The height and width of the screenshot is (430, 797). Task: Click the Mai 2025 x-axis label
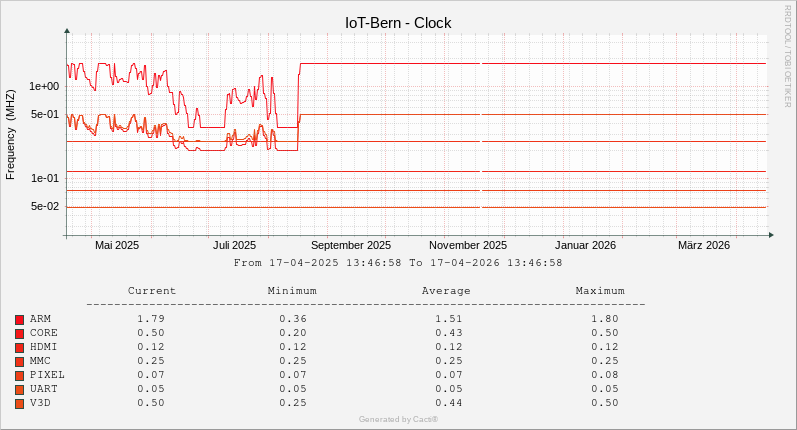(117, 245)
